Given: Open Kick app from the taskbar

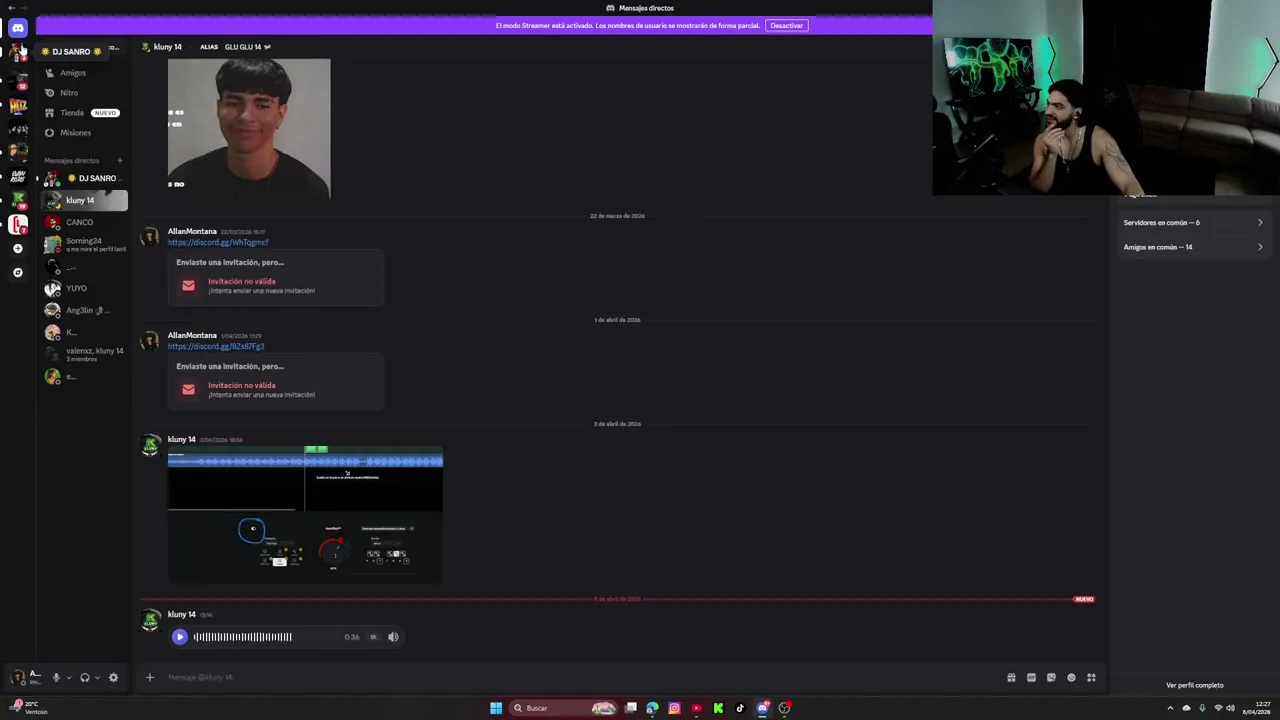Looking at the screenshot, I should [x=718, y=708].
